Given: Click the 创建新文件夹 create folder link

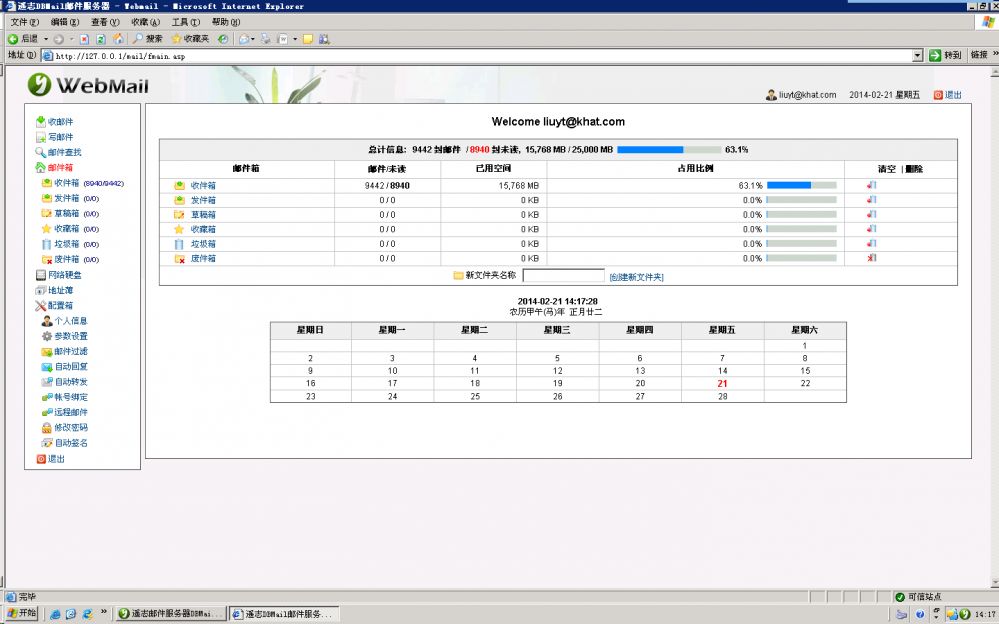Looking at the screenshot, I should [636, 277].
